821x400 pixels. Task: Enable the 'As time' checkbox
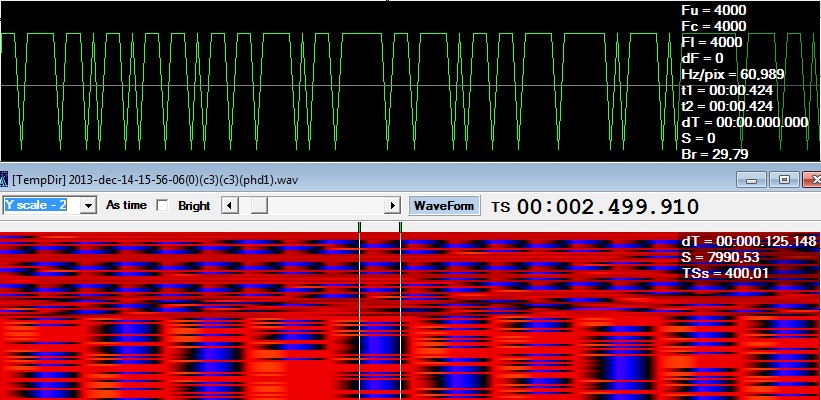163,206
